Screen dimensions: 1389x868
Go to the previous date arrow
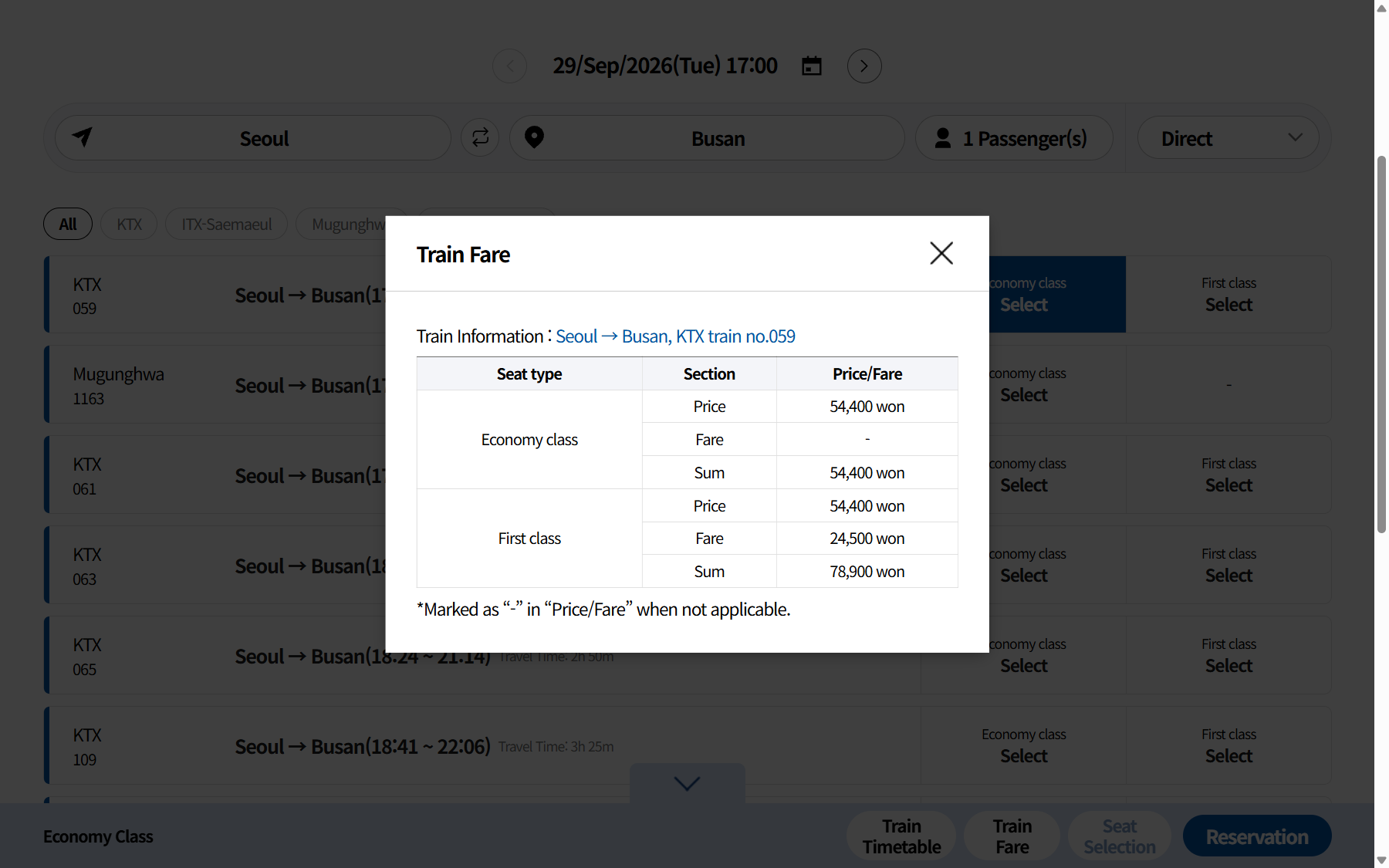click(510, 66)
